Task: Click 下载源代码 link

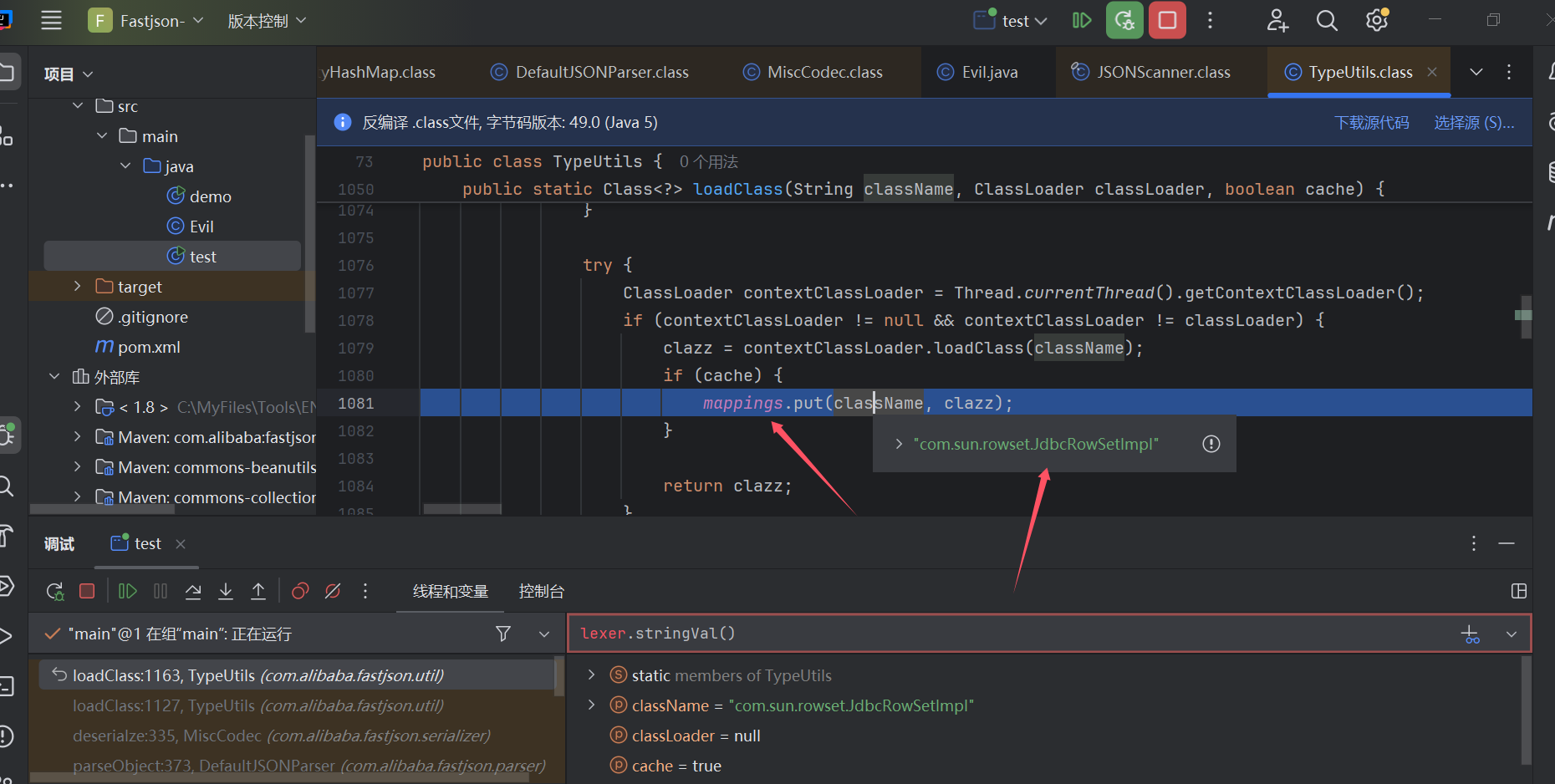Action: 1372,123
